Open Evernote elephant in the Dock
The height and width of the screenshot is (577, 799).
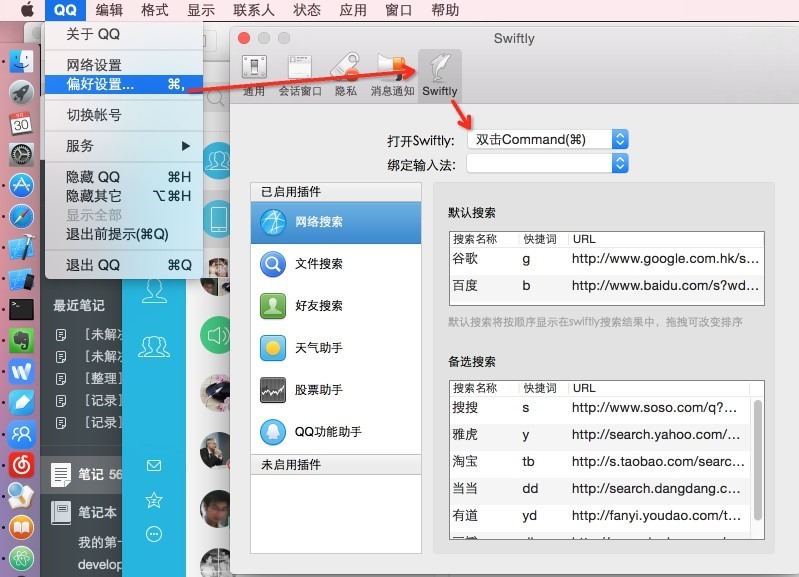tap(21, 340)
